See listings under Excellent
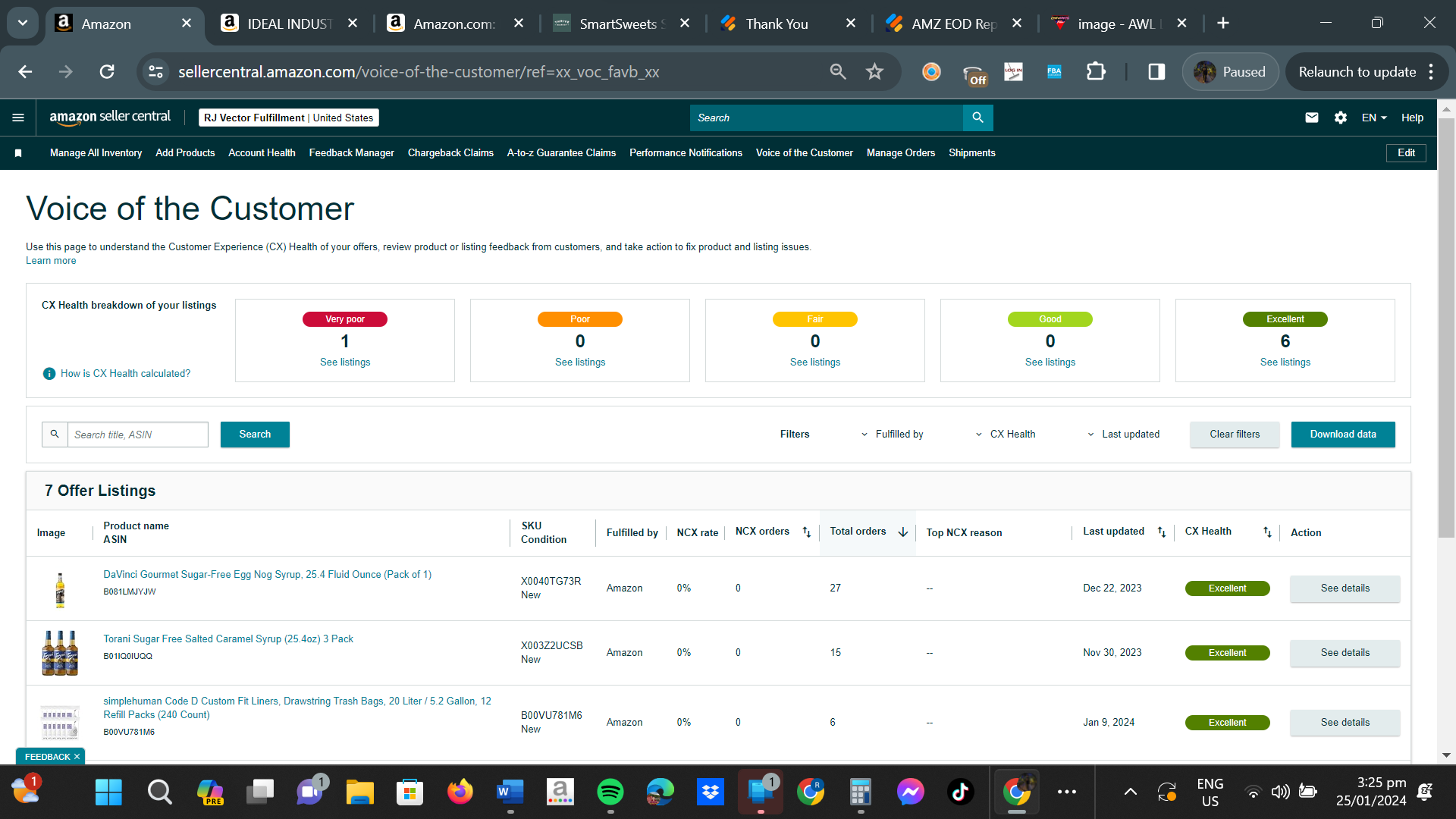 coord(1285,362)
